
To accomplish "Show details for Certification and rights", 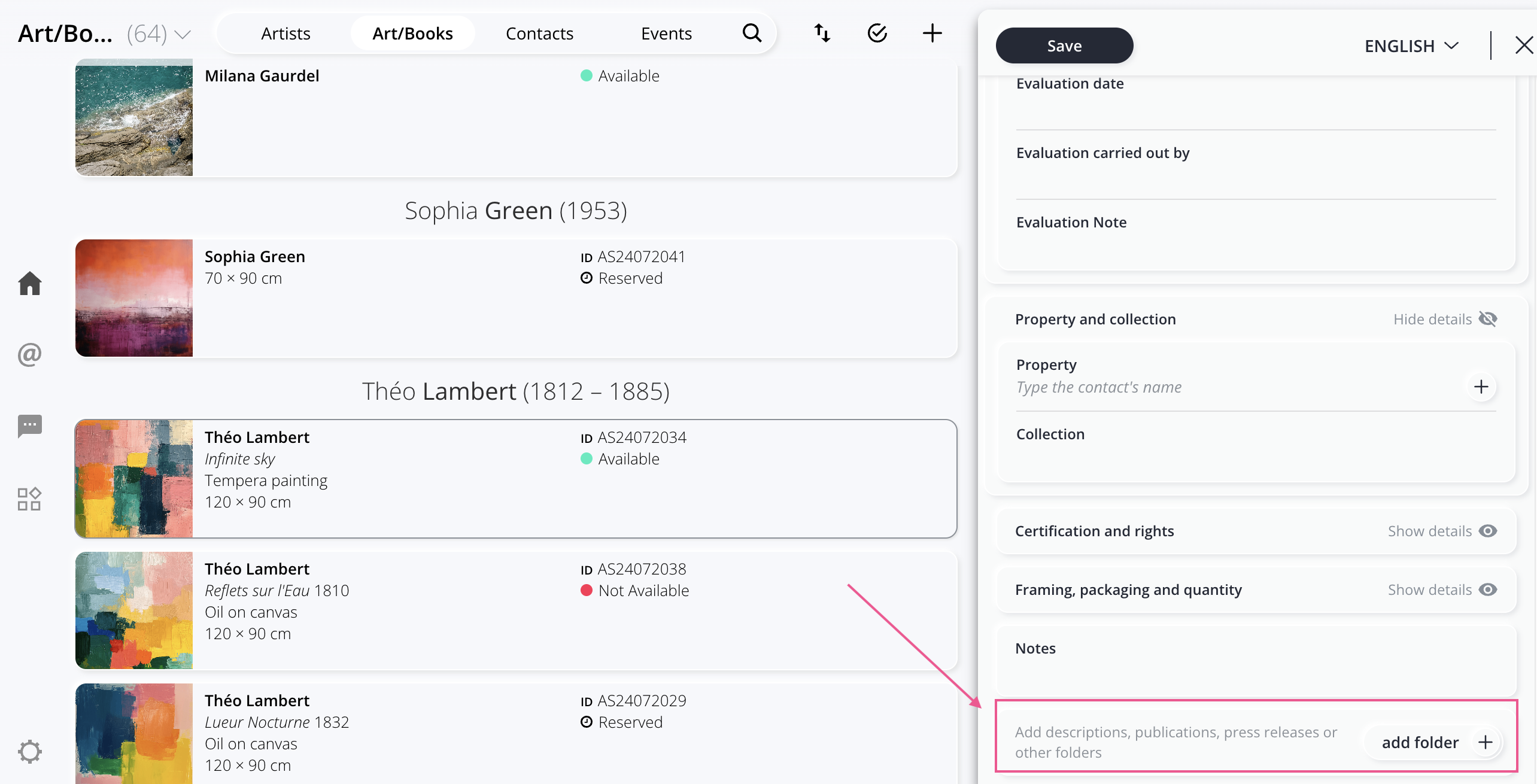I will 1442,531.
